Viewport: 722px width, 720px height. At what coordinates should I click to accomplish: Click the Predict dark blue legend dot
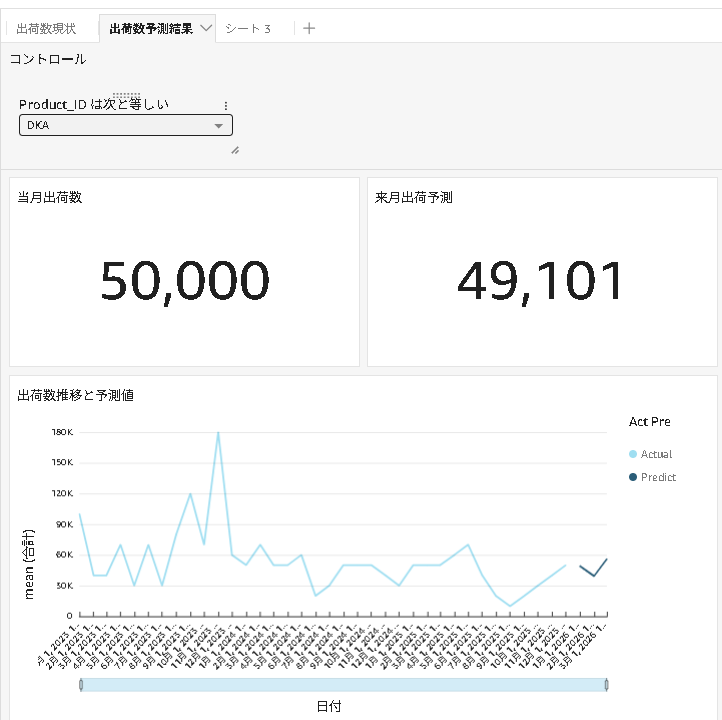pos(633,477)
